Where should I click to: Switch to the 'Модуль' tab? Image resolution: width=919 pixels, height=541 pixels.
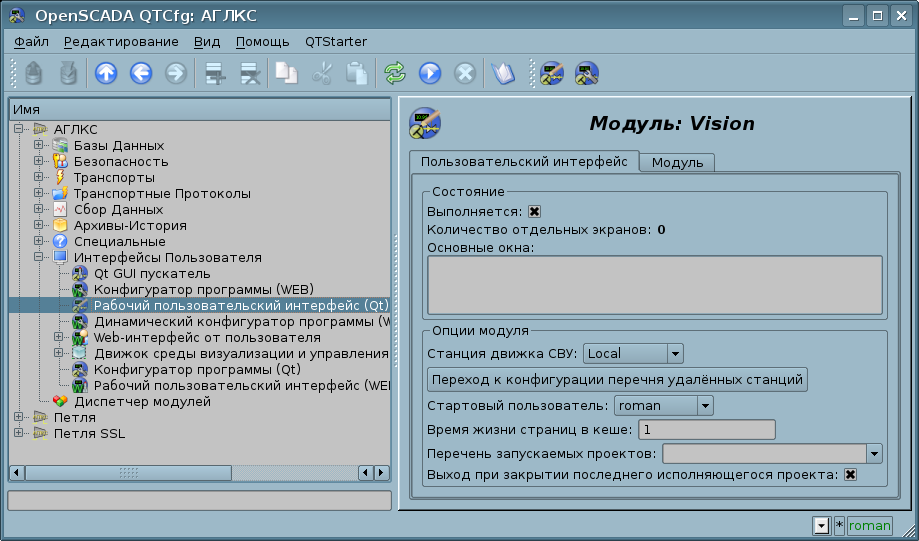[677, 162]
